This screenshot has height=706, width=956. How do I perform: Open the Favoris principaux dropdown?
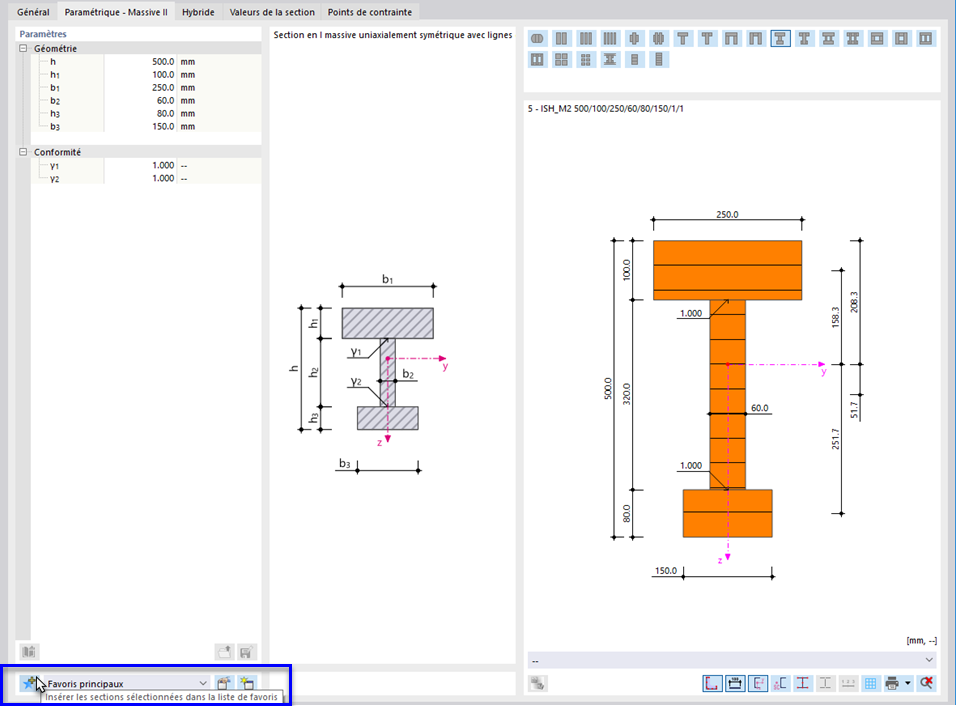coord(125,683)
